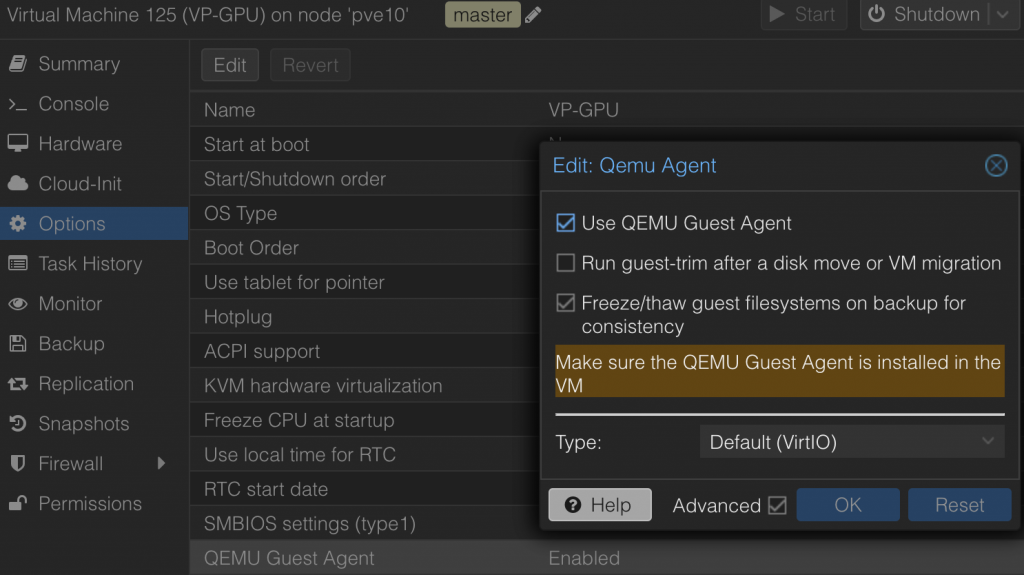Click the Task History list icon
The image size is (1024, 575).
click(18, 263)
